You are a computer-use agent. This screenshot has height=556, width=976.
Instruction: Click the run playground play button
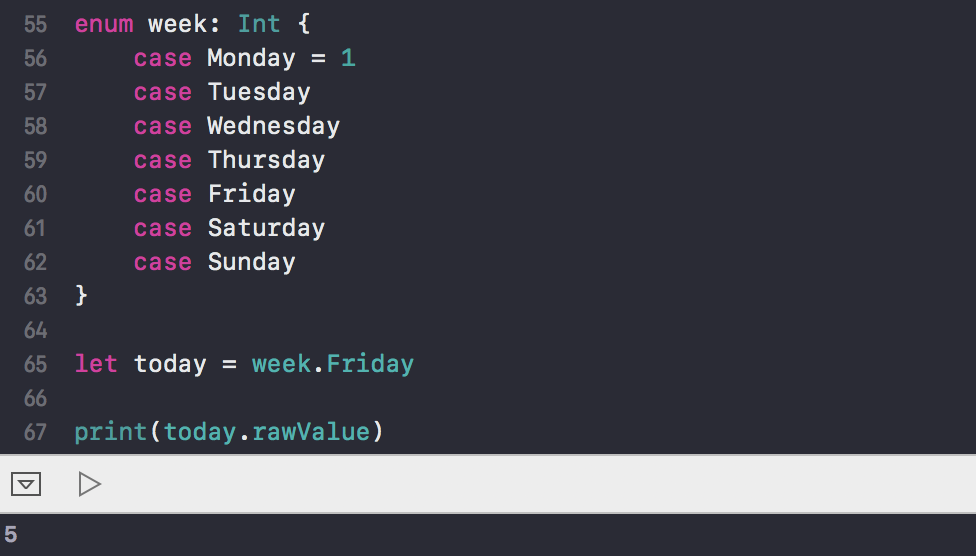[x=90, y=484]
